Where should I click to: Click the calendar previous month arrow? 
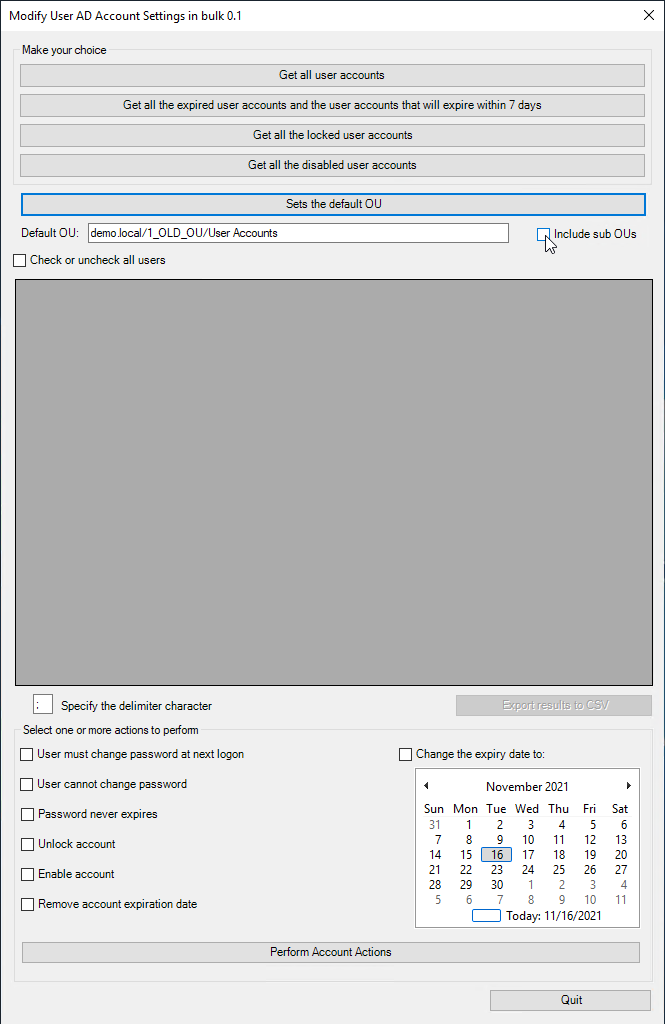(426, 786)
